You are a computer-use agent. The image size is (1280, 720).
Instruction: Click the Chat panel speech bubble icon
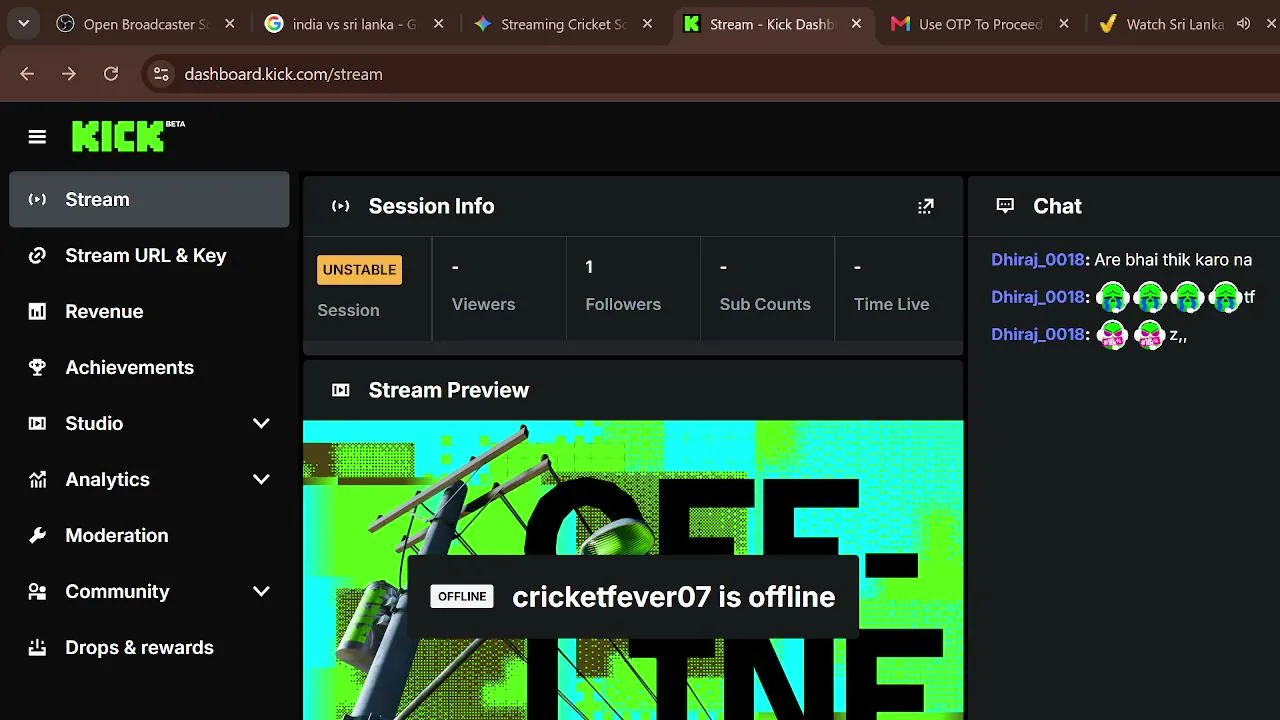click(1005, 206)
